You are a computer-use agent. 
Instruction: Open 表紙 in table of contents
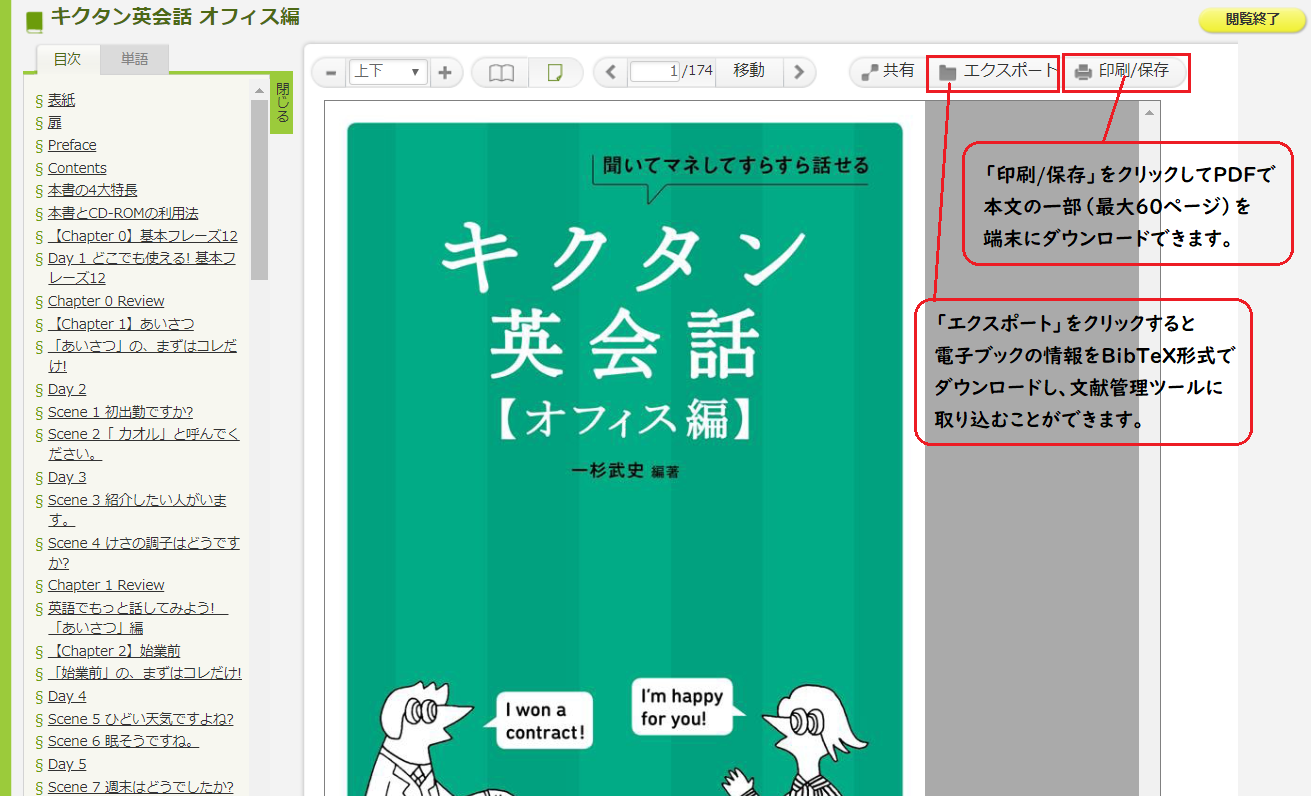(x=61, y=100)
